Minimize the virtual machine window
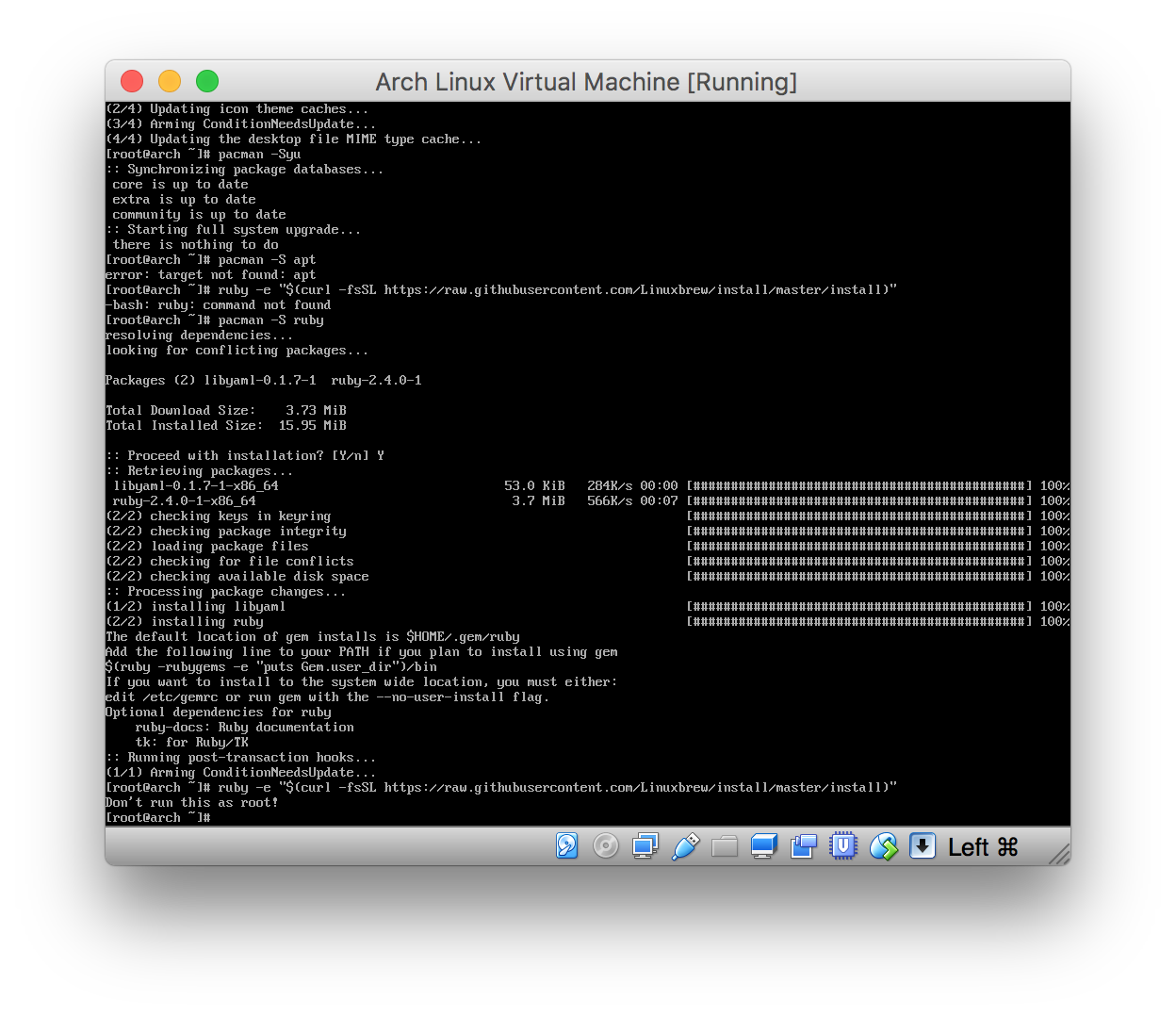1176x1016 pixels. coord(170,82)
